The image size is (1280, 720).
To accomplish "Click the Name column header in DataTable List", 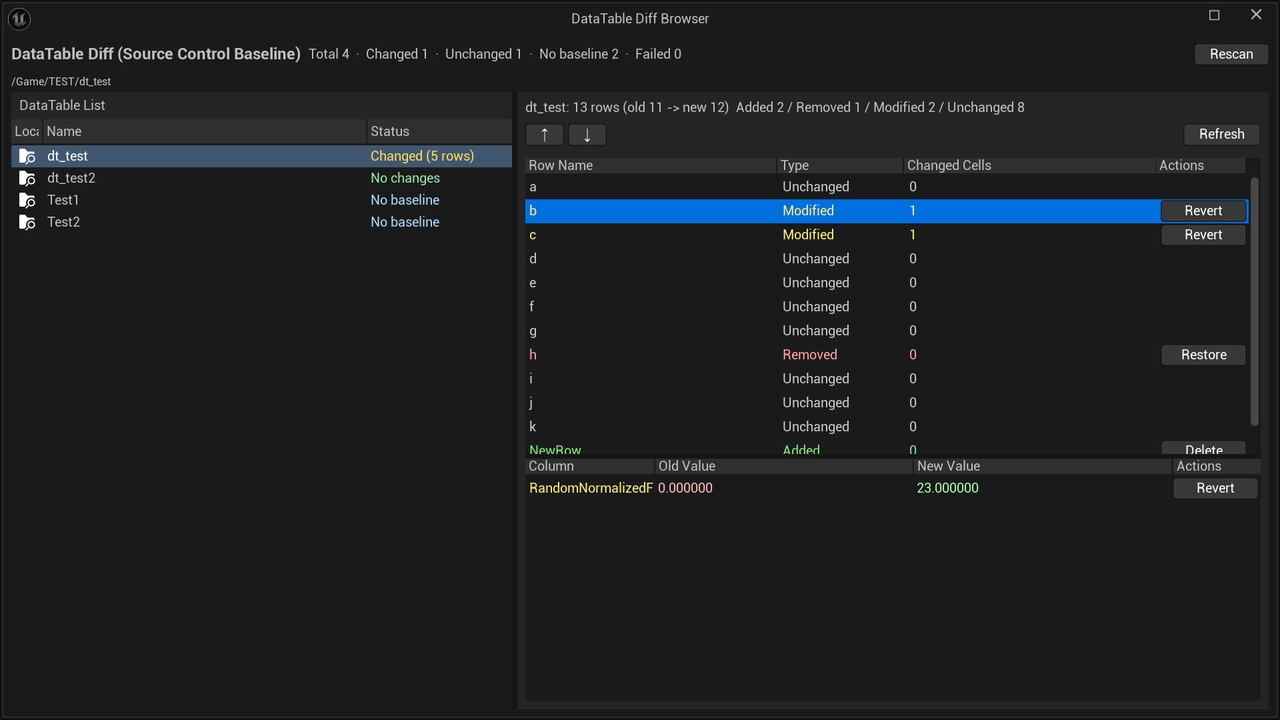I will coord(204,131).
